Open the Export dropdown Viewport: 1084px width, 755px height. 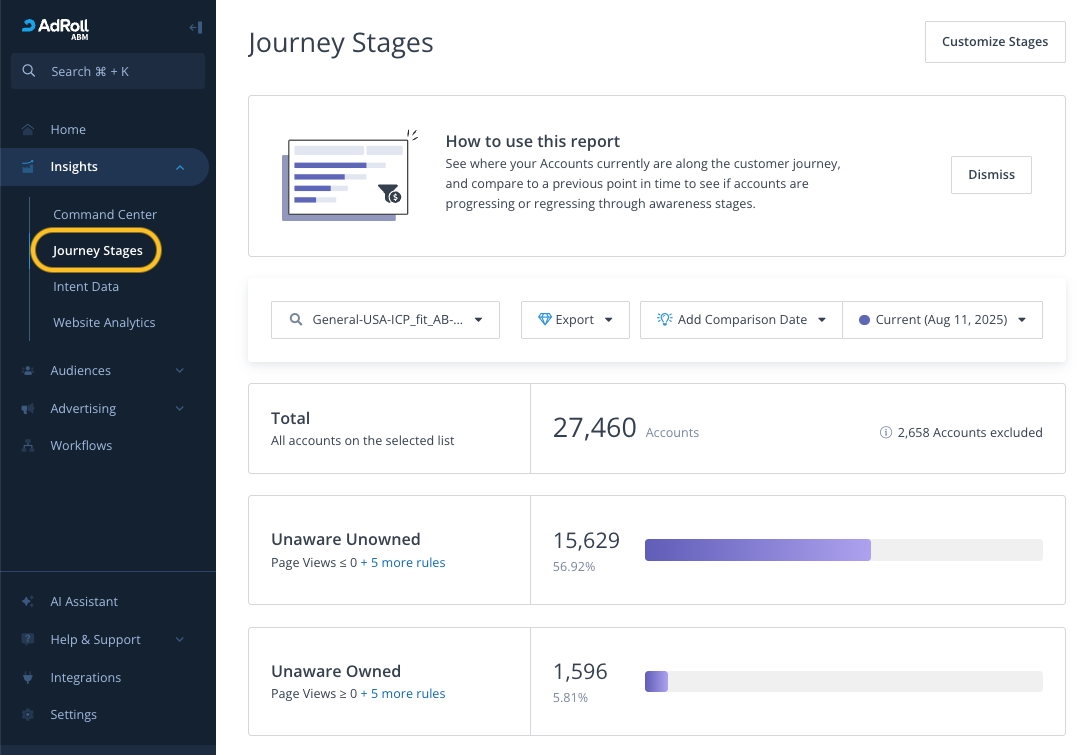point(575,319)
